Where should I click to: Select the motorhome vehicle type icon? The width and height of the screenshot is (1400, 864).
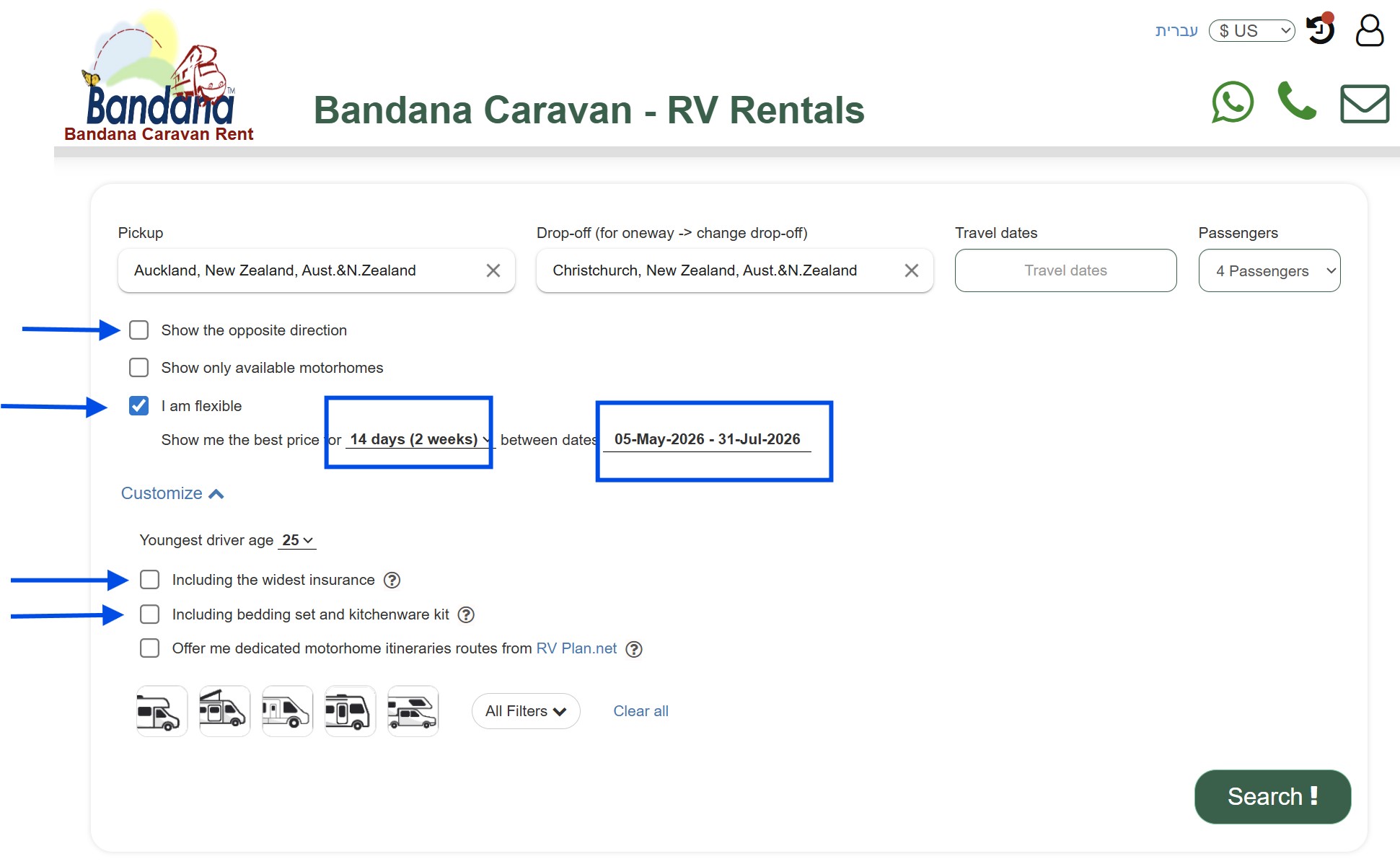click(x=162, y=710)
